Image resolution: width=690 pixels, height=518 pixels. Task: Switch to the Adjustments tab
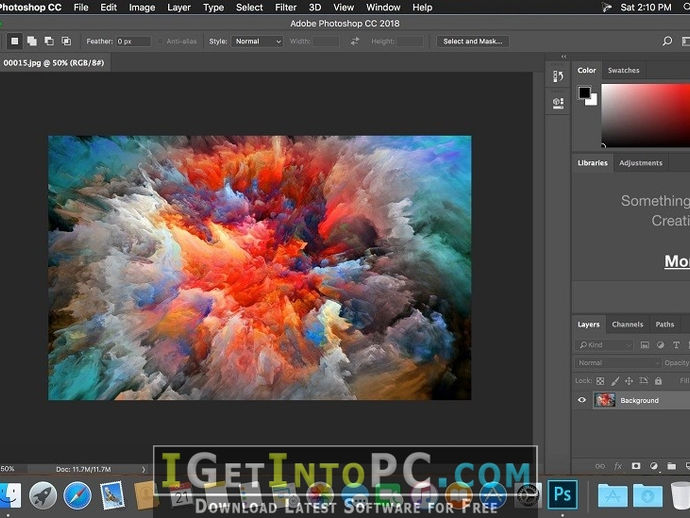pyautogui.click(x=641, y=163)
